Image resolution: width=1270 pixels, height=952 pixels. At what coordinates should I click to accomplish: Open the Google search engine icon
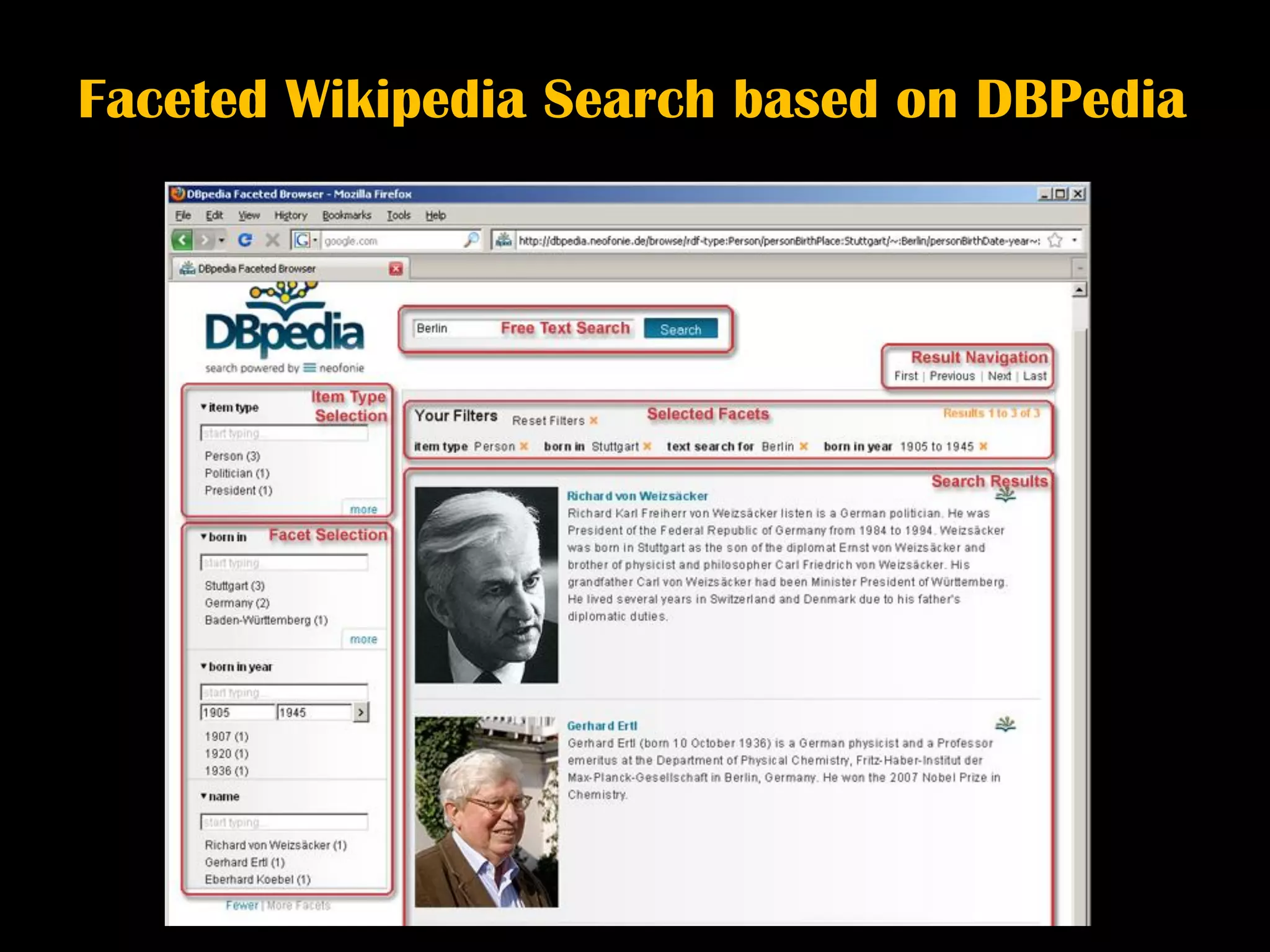[302, 240]
